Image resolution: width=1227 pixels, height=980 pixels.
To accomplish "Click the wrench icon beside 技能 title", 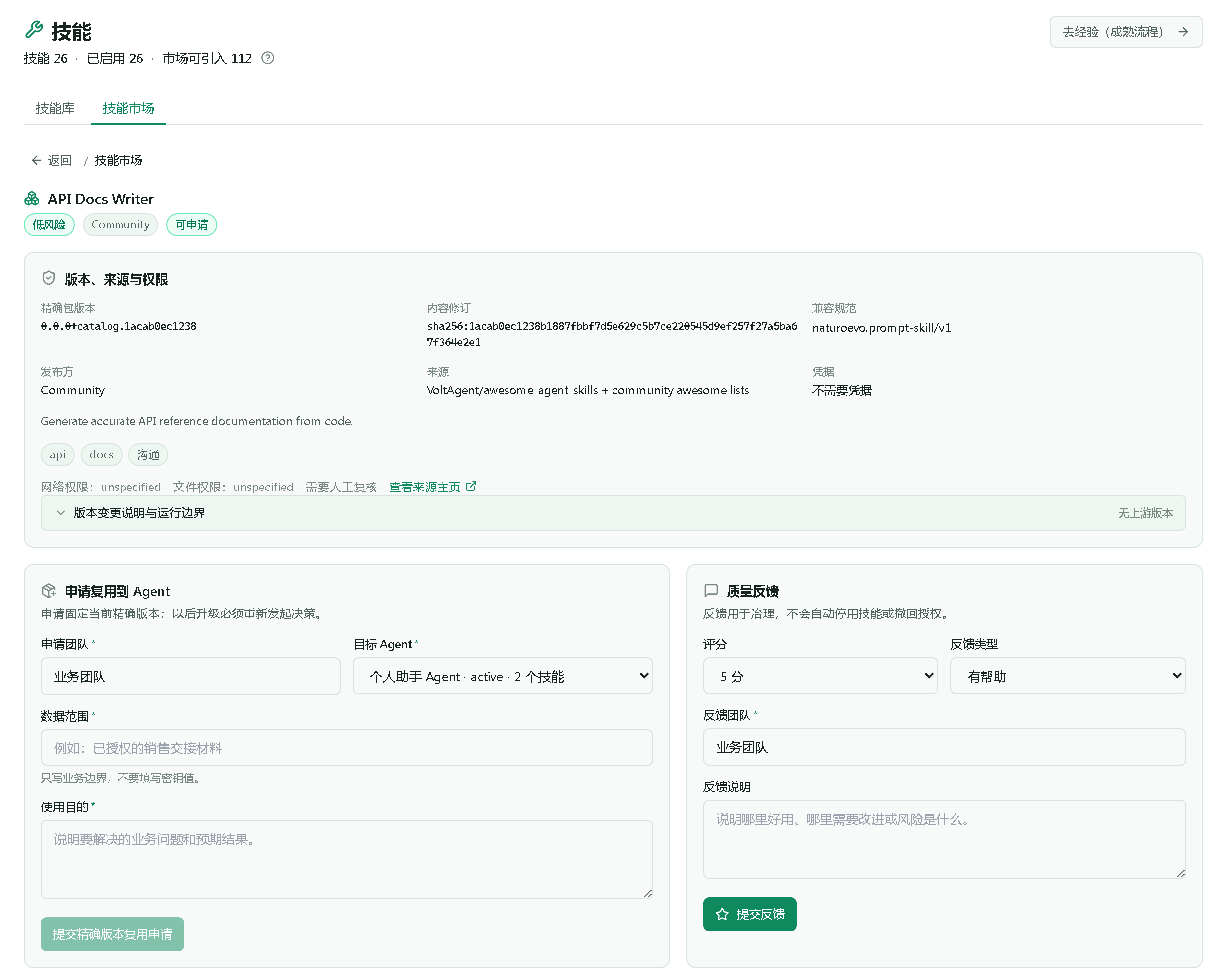I will (x=34, y=30).
